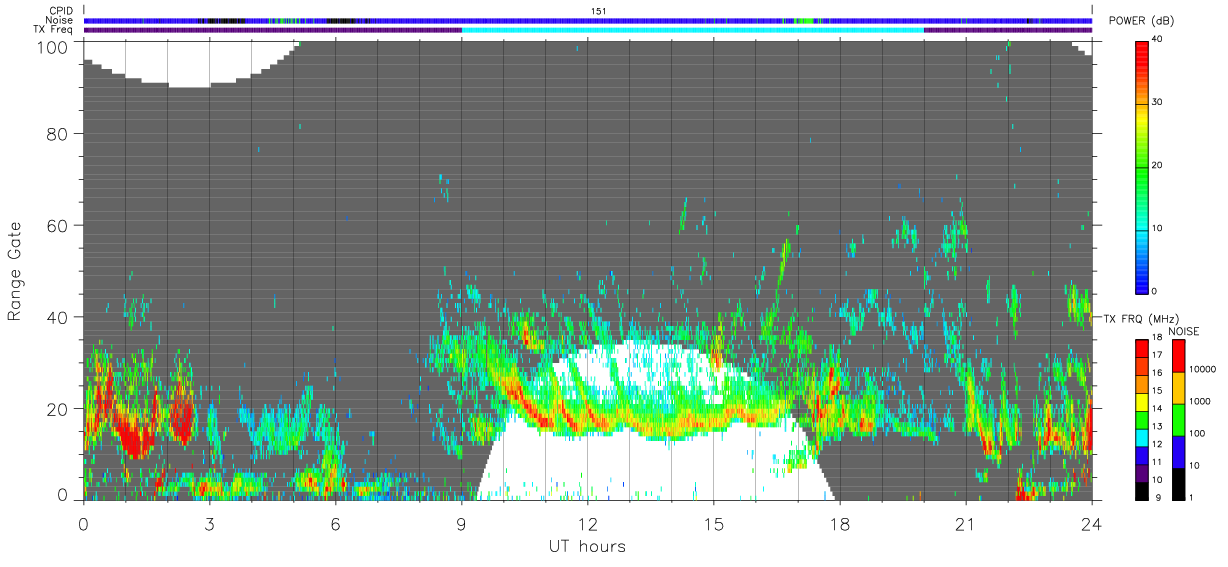Click the NOISE legend title
Image resolution: width=1228 pixels, height=567 pixels.
point(1183,330)
